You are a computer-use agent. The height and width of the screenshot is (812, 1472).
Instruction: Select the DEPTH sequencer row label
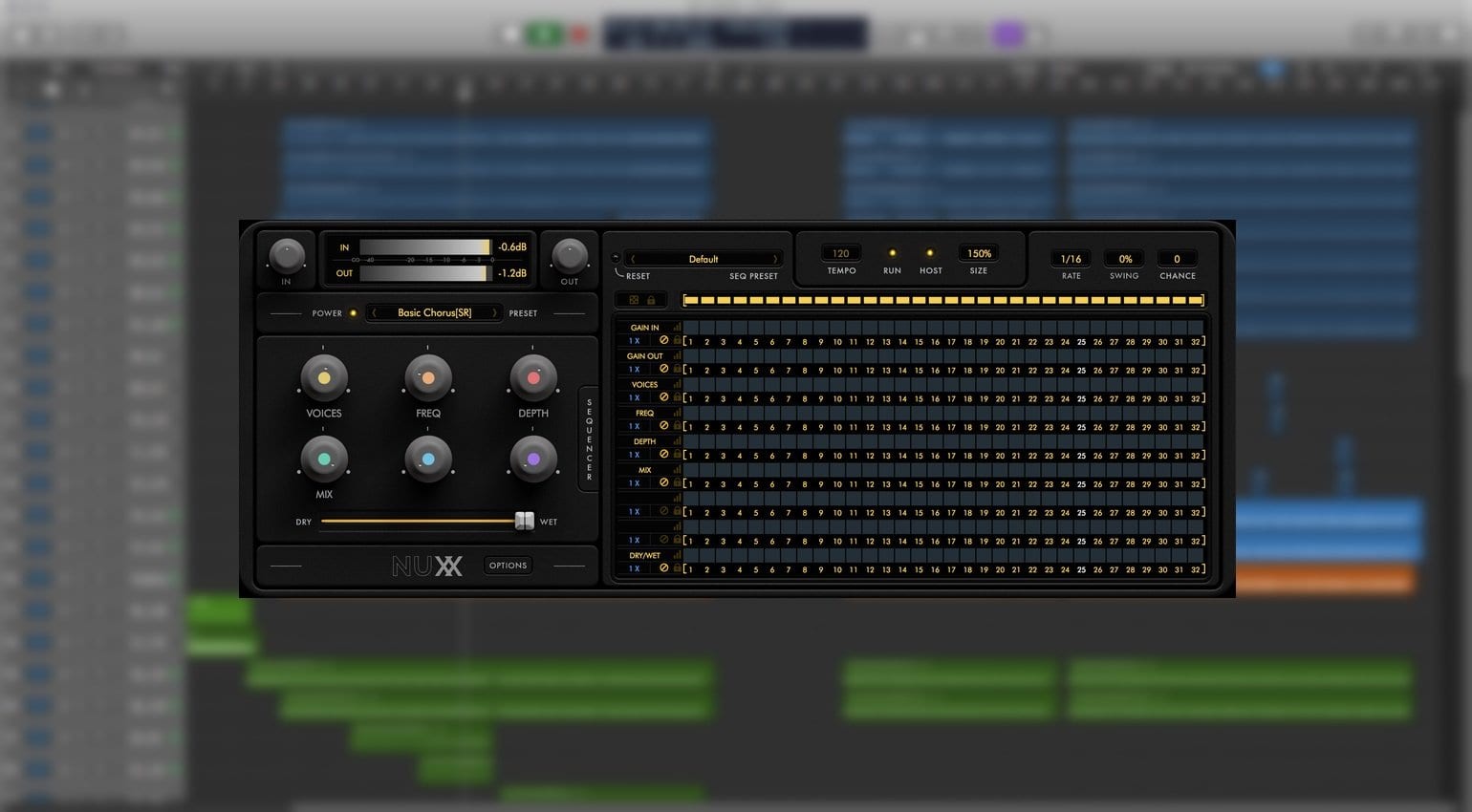click(644, 441)
